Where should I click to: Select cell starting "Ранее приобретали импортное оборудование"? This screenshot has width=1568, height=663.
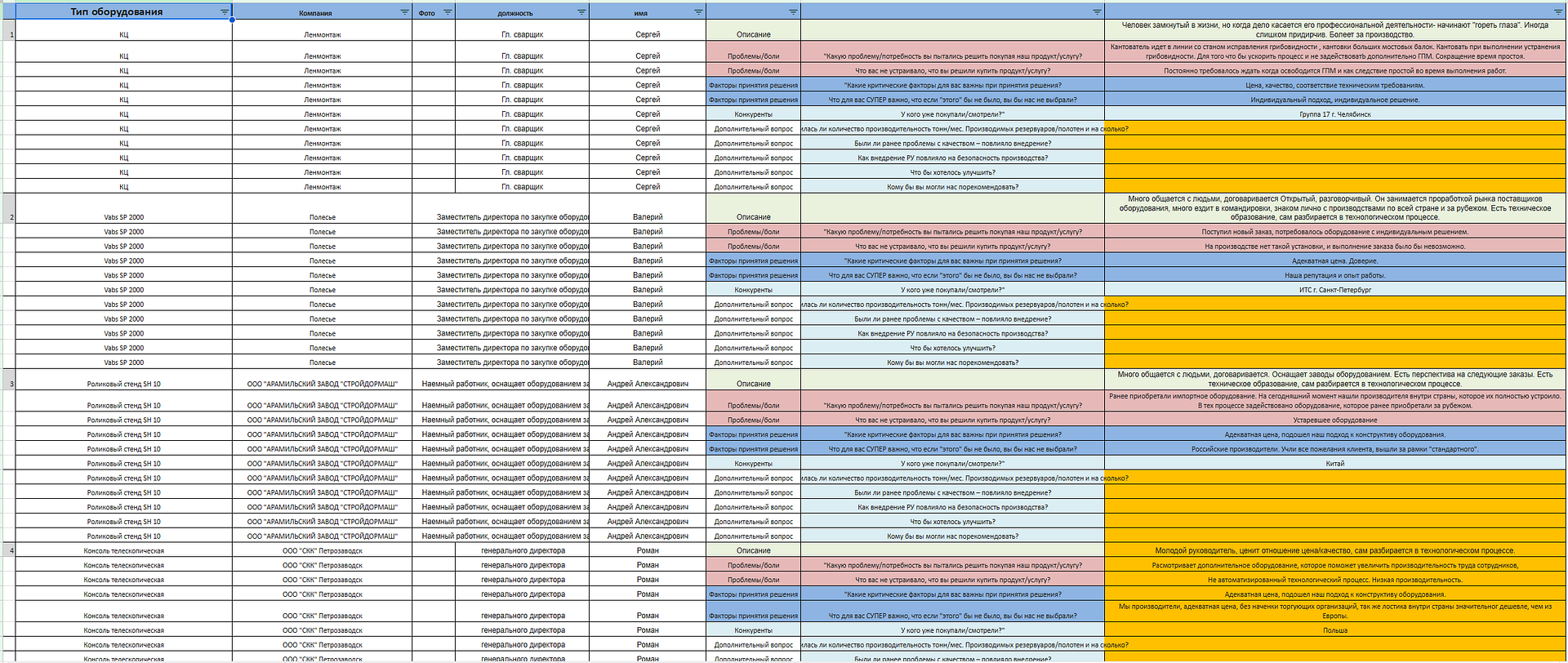coord(1335,400)
